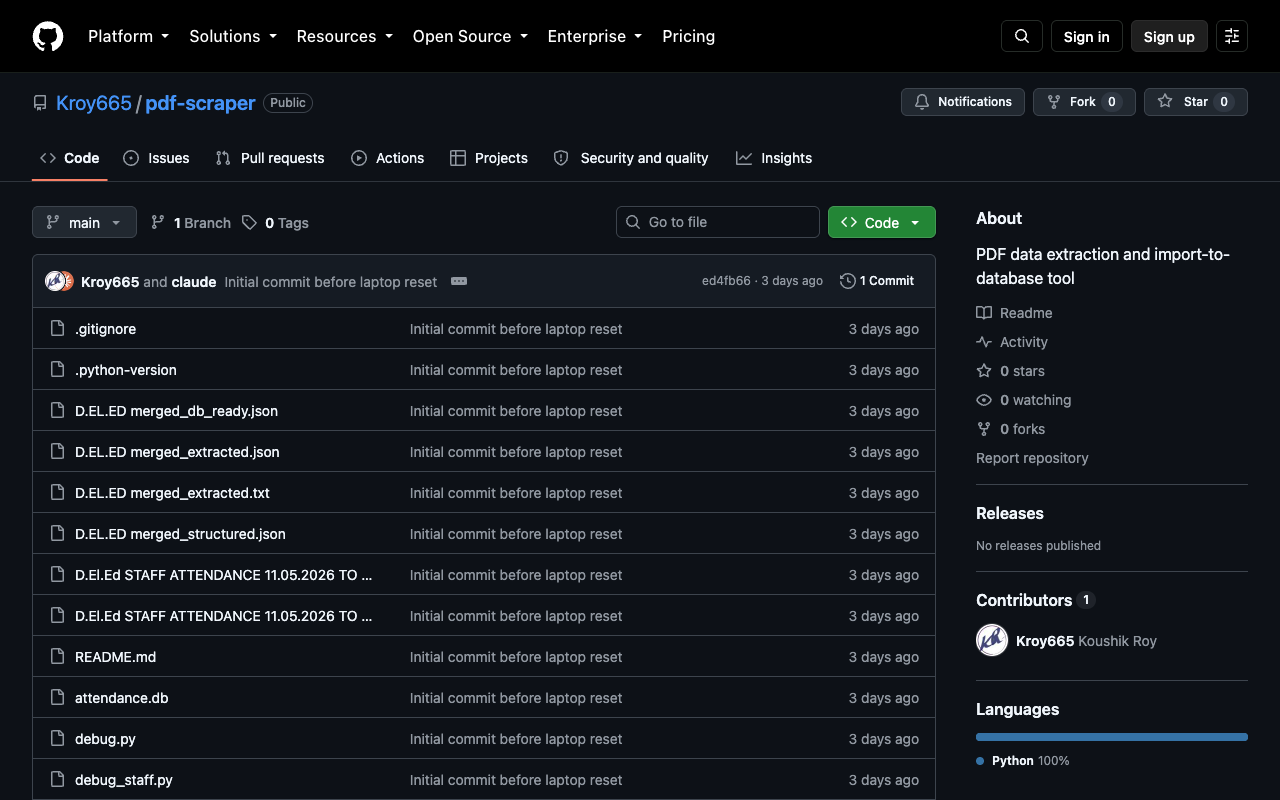1280x800 pixels.
Task: Click the Python 100% language link
Action: 1023,761
